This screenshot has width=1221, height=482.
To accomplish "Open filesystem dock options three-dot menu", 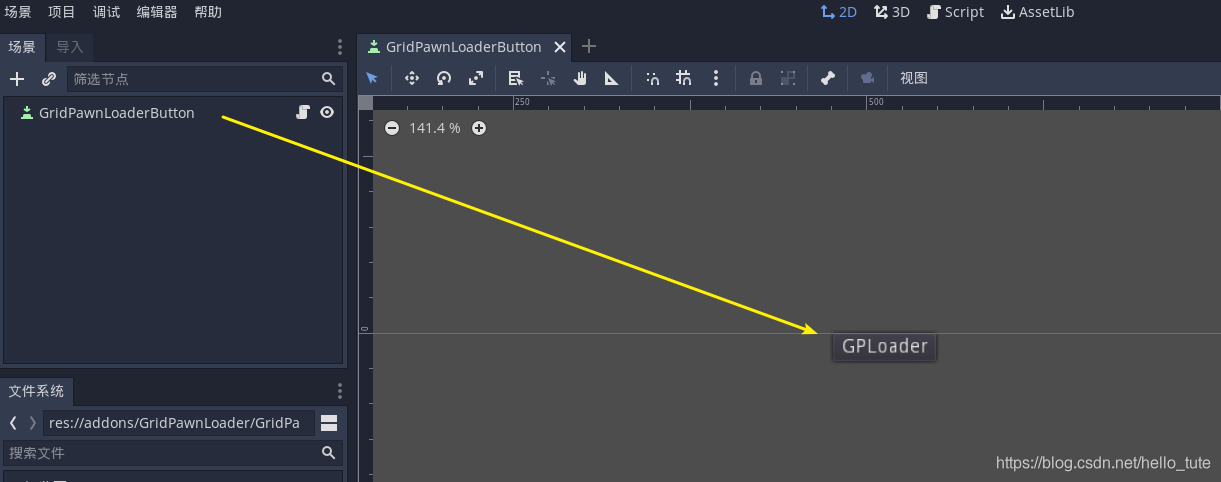I will coord(340,391).
